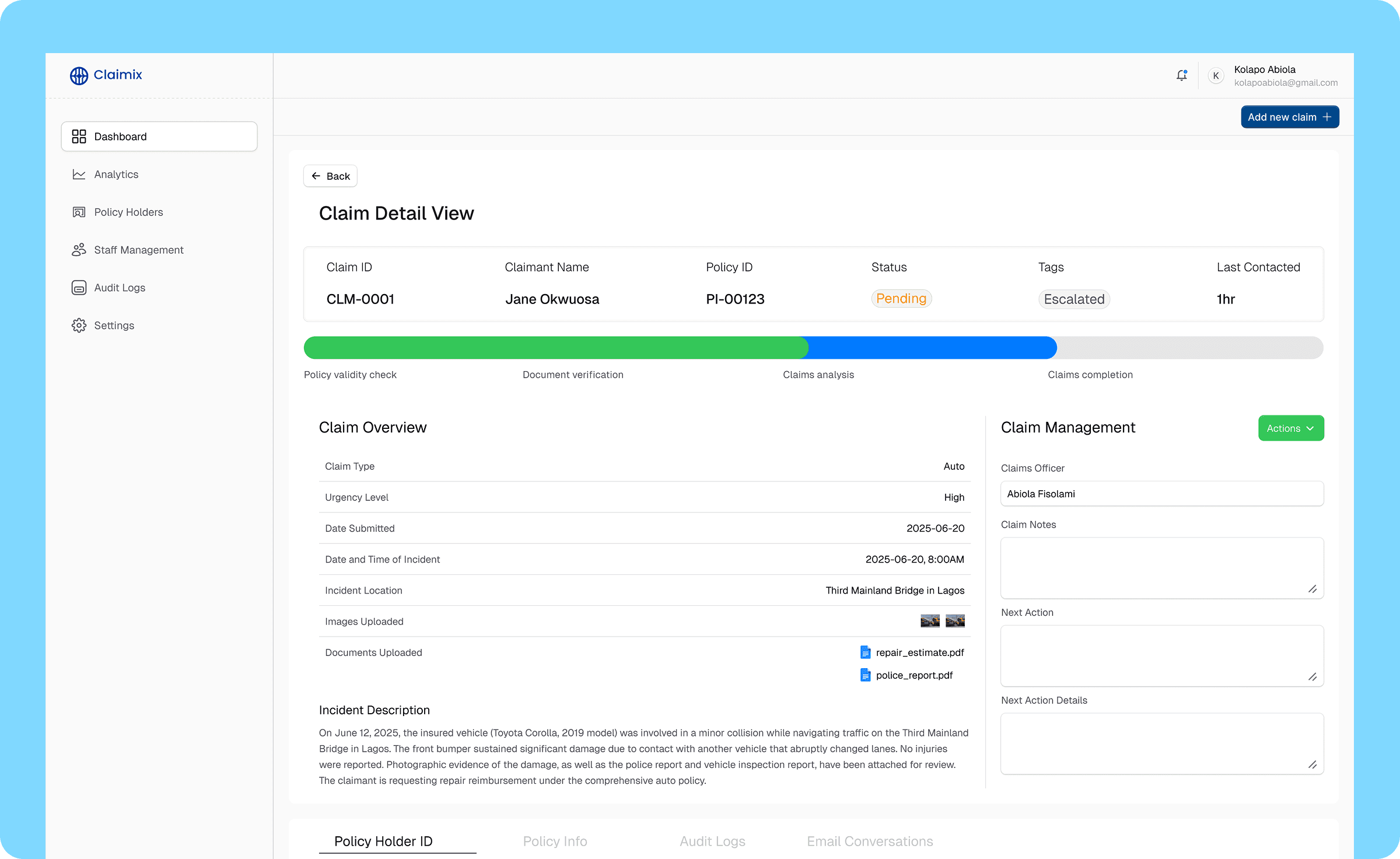Image resolution: width=1400 pixels, height=859 pixels.
Task: Click the Claim Notes text area
Action: point(1161,567)
